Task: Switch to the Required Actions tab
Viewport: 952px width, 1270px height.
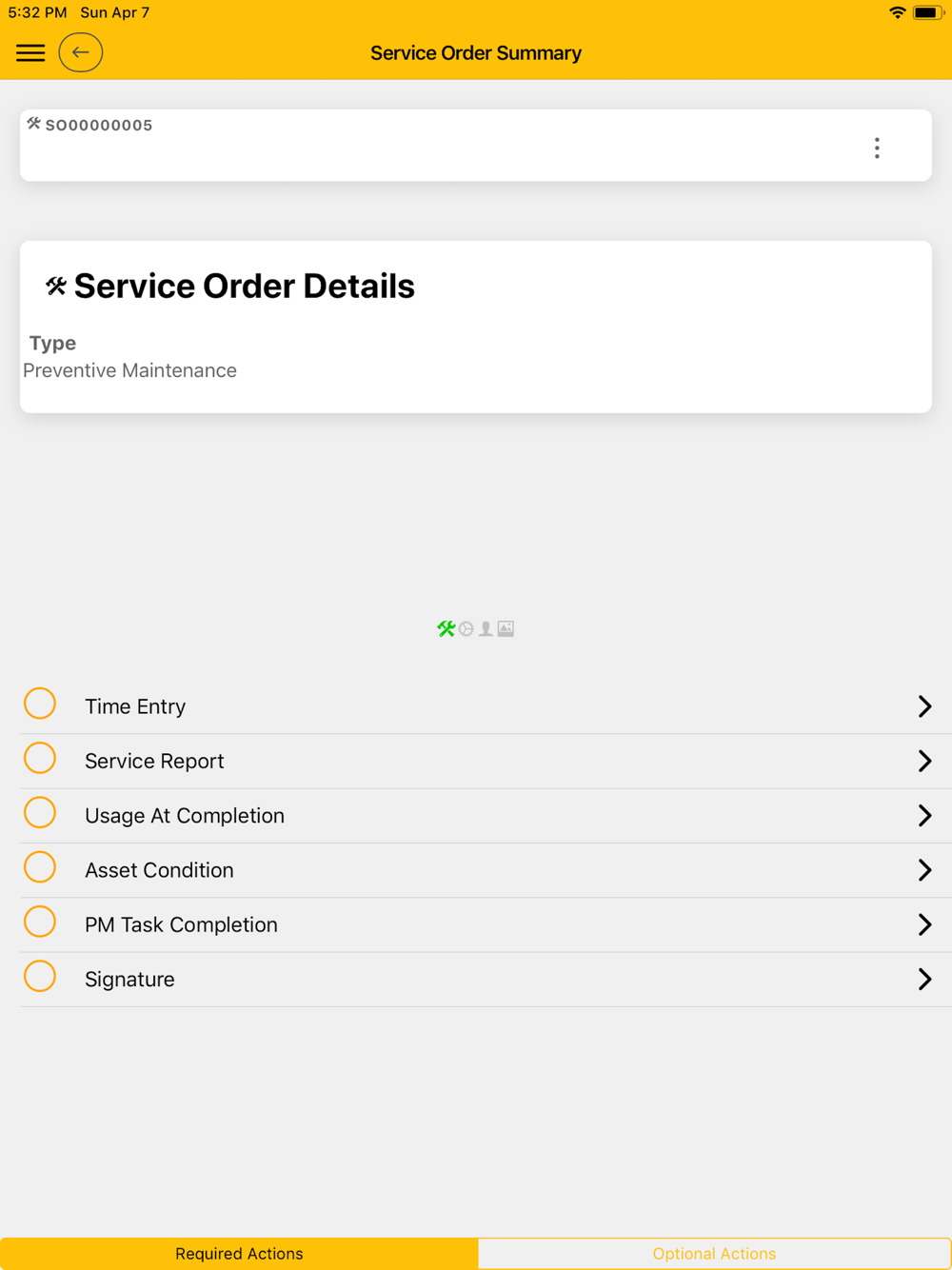Action: 239,1254
